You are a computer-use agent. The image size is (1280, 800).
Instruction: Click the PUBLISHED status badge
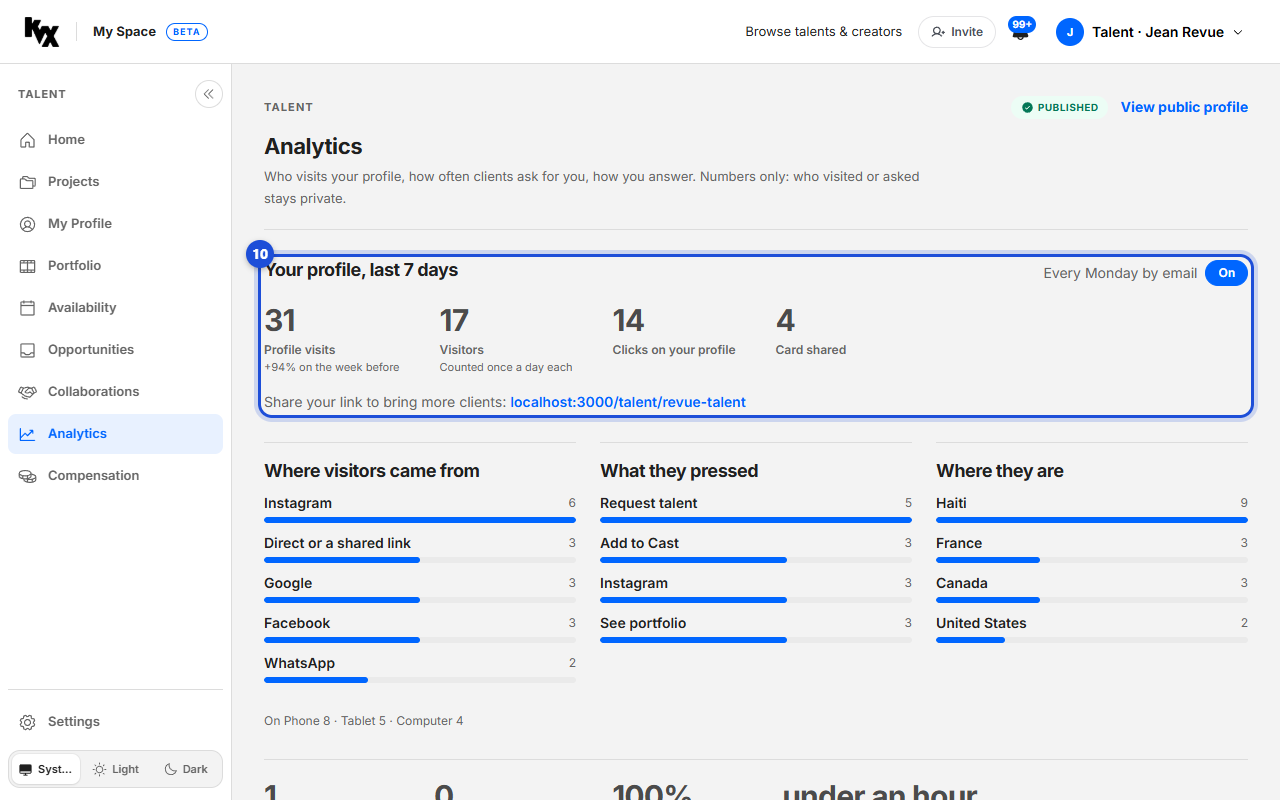point(1060,107)
